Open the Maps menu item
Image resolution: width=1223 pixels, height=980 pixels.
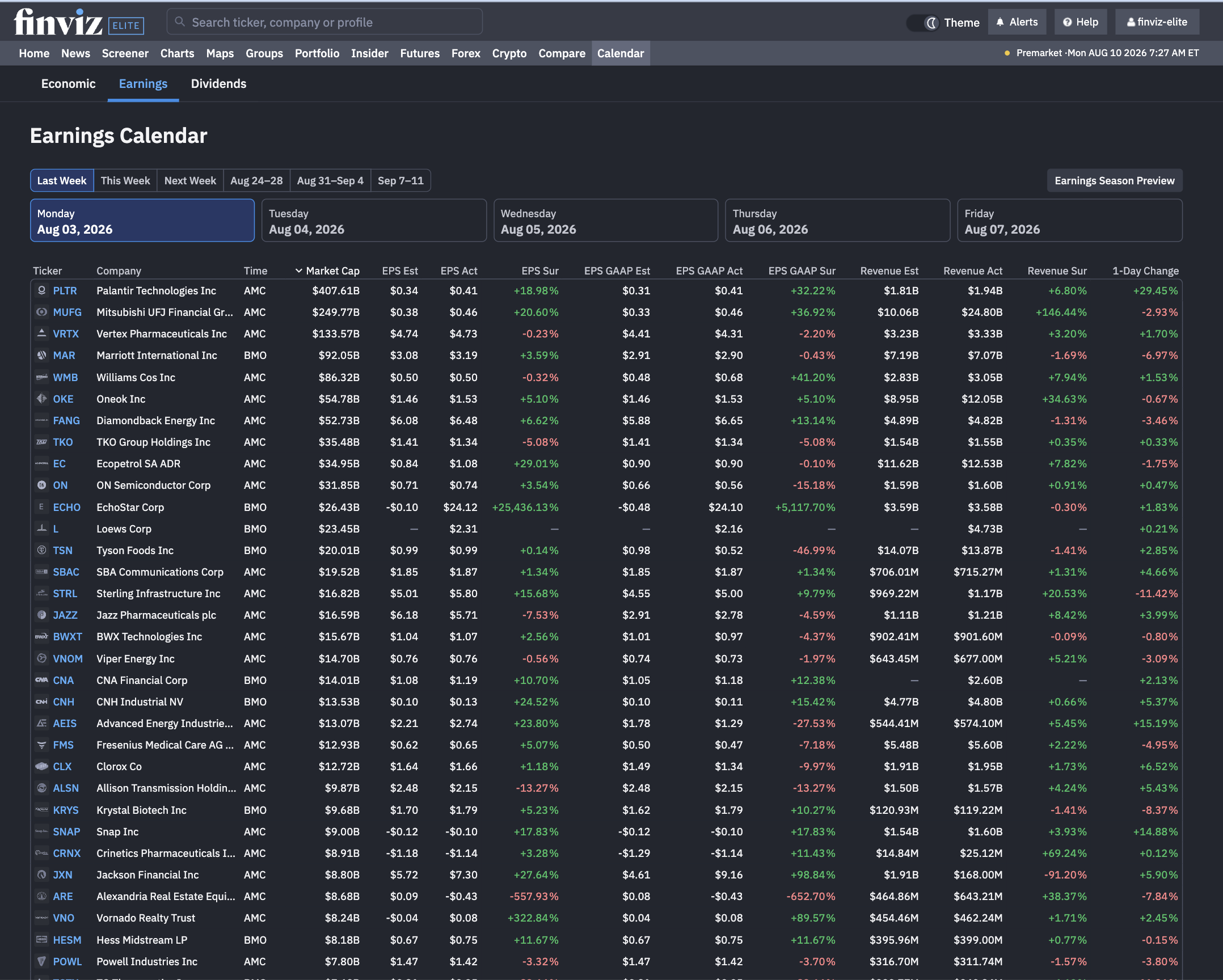point(220,53)
